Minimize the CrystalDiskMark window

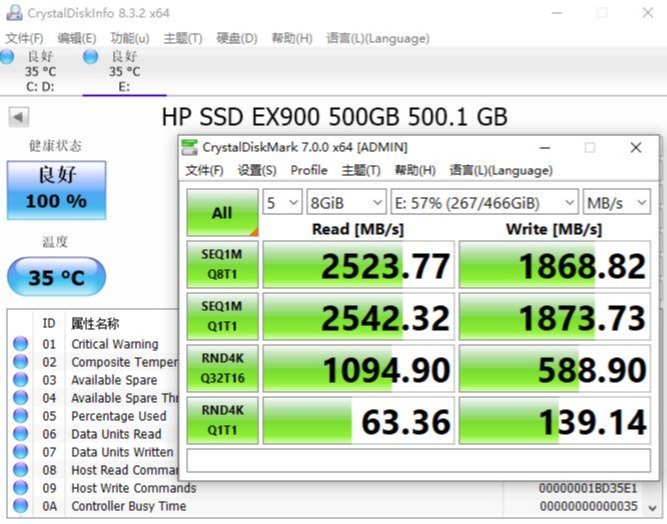click(x=545, y=148)
